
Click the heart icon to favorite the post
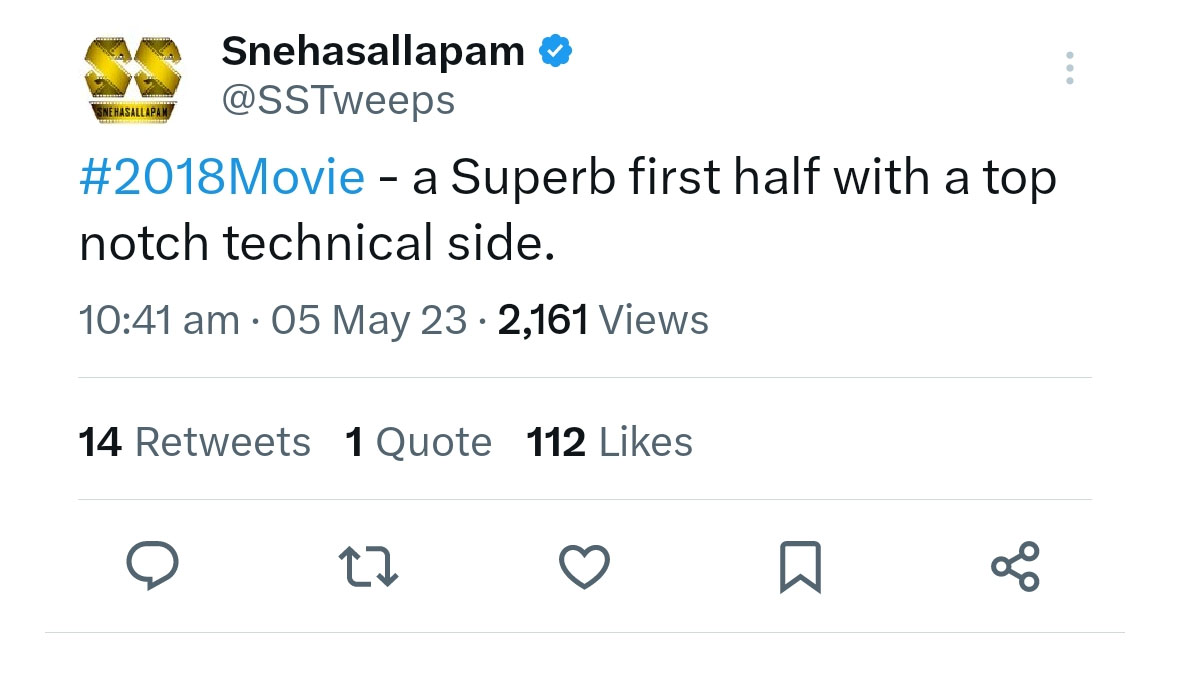pos(585,567)
